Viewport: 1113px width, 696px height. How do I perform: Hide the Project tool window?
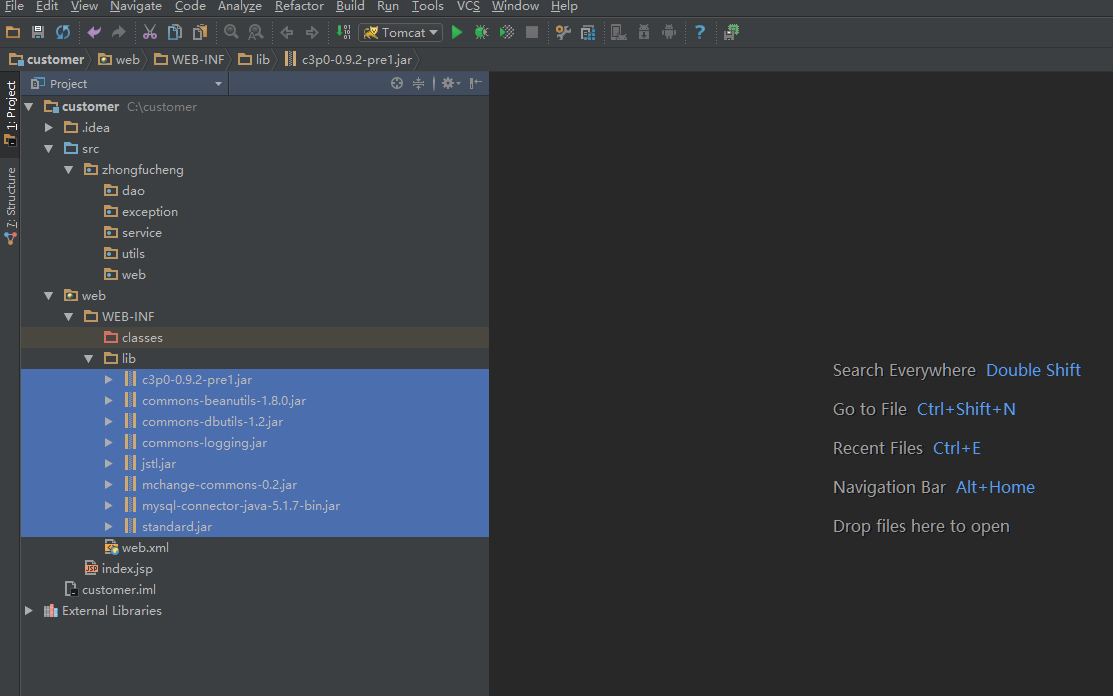click(x=476, y=84)
